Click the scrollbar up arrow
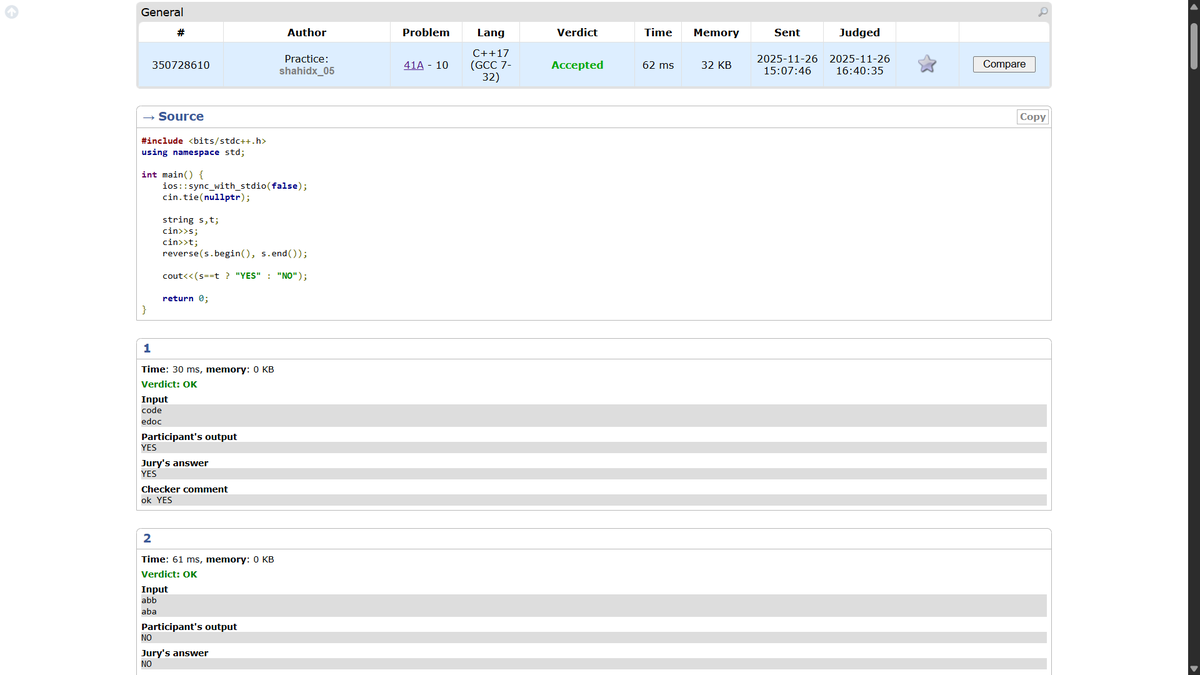This screenshot has width=1200, height=675. (1192, 6)
